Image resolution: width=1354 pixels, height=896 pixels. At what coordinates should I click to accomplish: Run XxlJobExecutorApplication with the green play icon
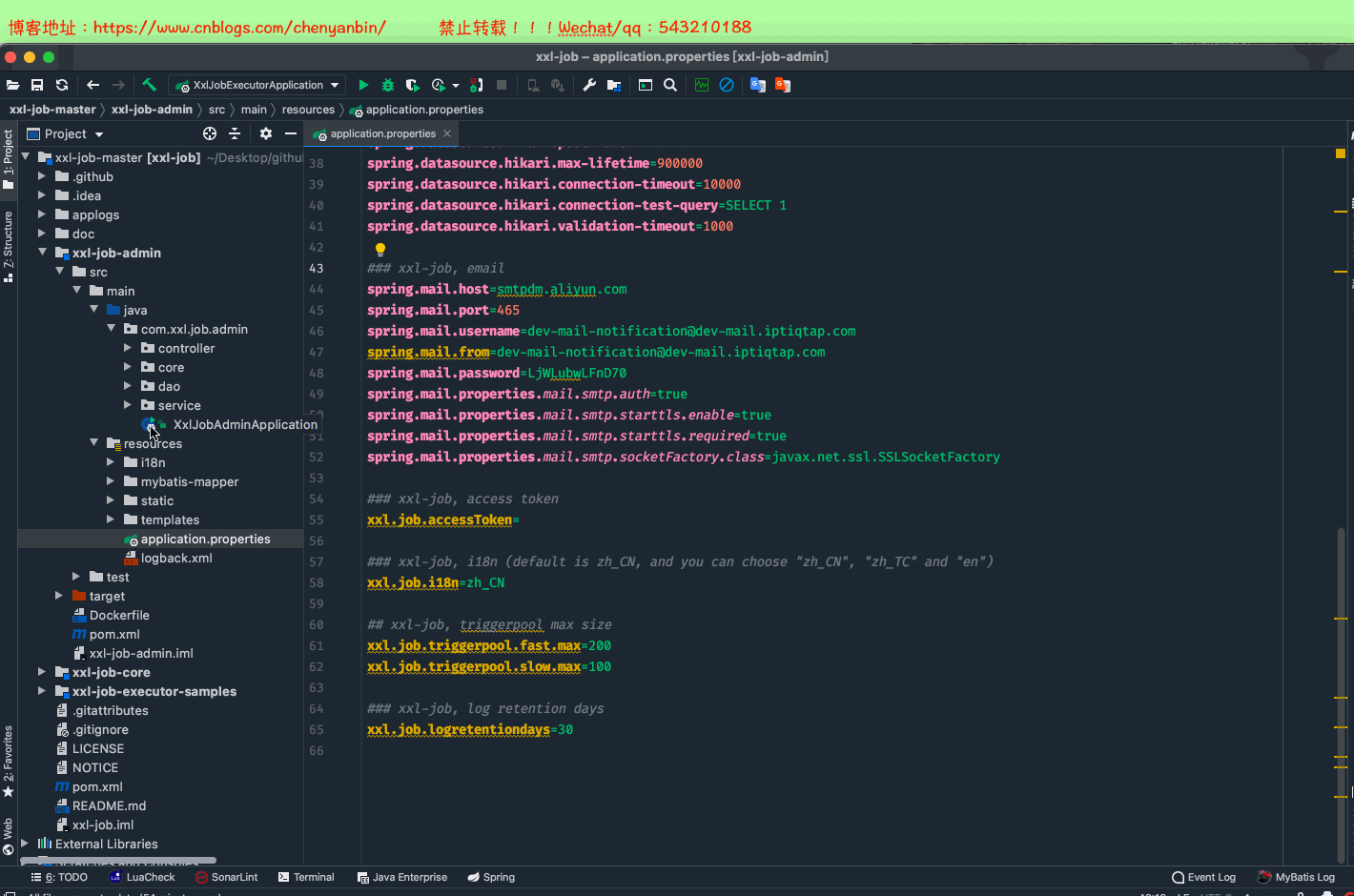363,85
